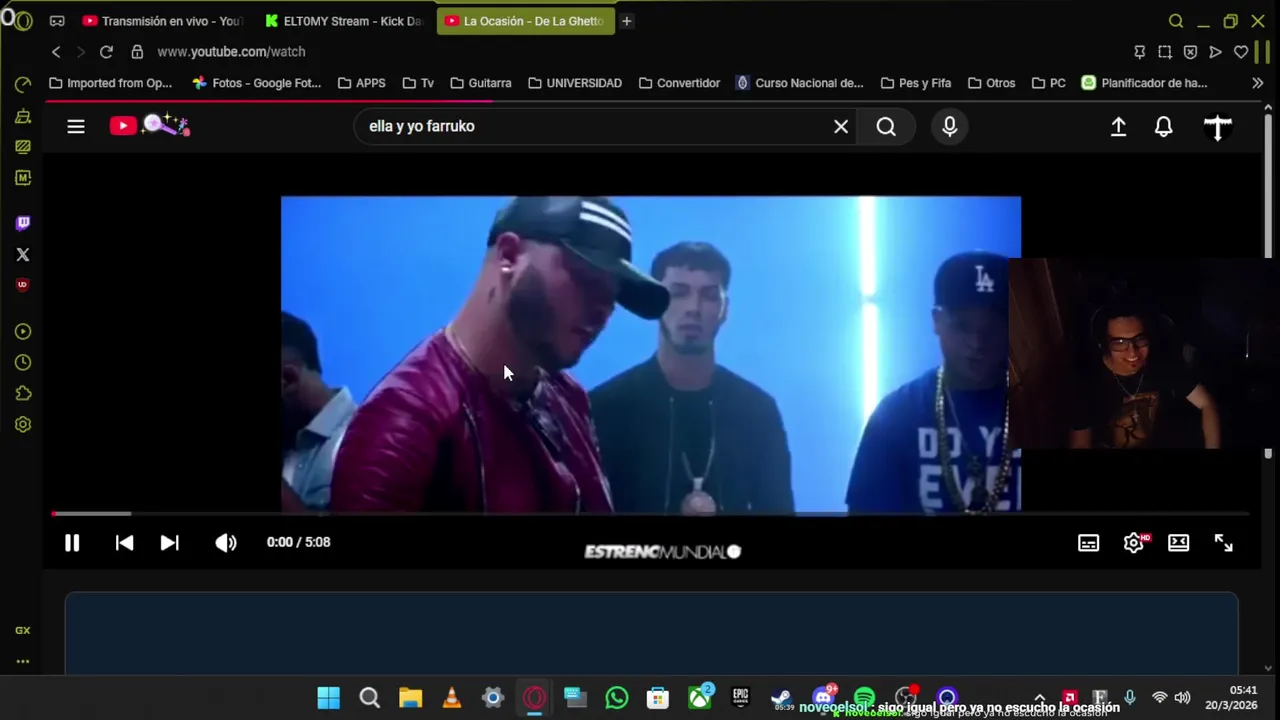This screenshot has width=1280, height=720.
Task: Open the Otros bookmarks folder
Action: tap(991, 83)
